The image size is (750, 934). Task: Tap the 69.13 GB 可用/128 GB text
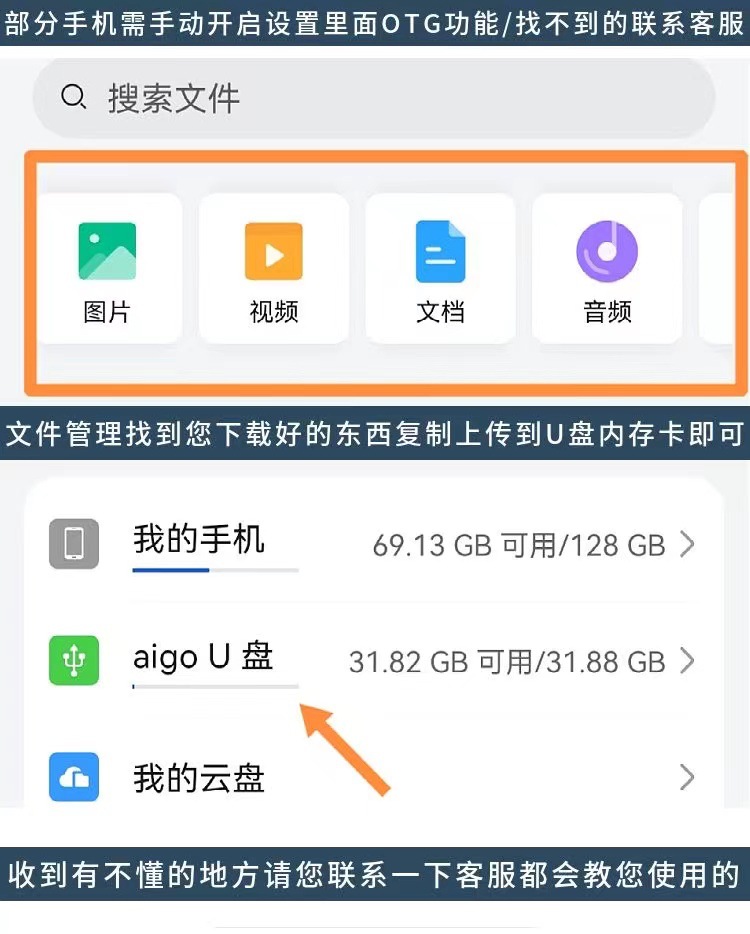pos(519,544)
